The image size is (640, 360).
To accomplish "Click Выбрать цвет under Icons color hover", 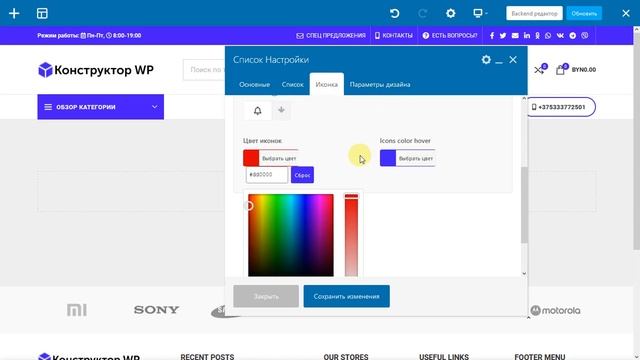I will point(416,158).
